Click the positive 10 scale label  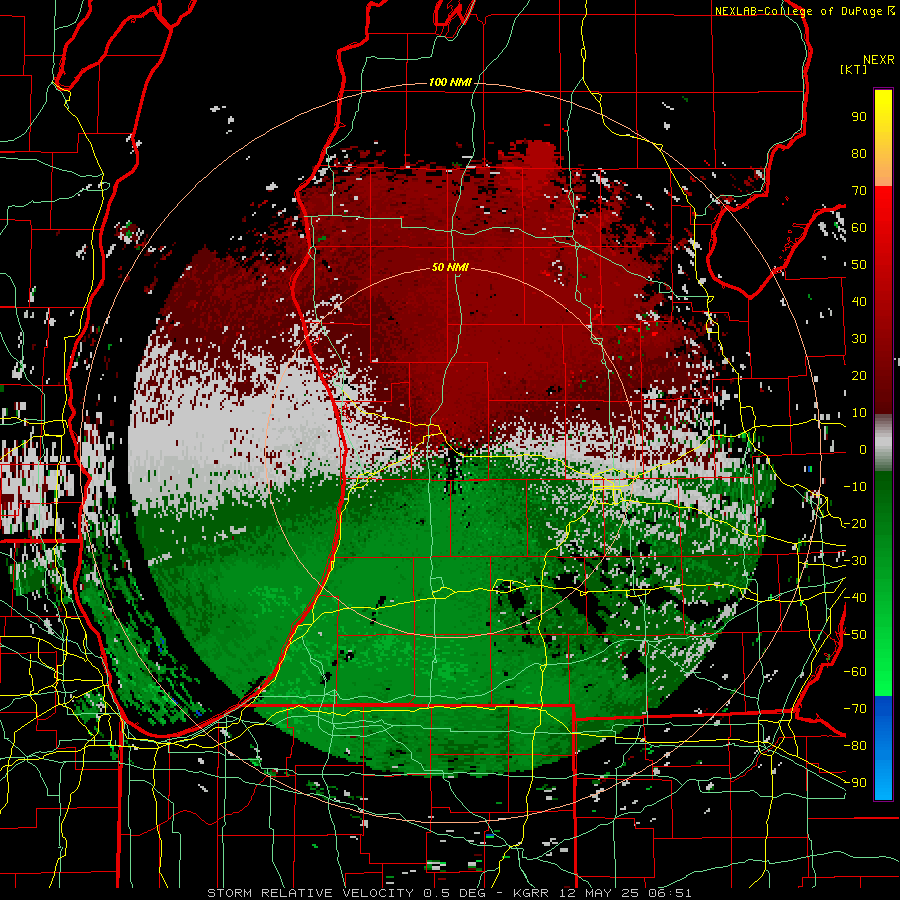pos(859,413)
